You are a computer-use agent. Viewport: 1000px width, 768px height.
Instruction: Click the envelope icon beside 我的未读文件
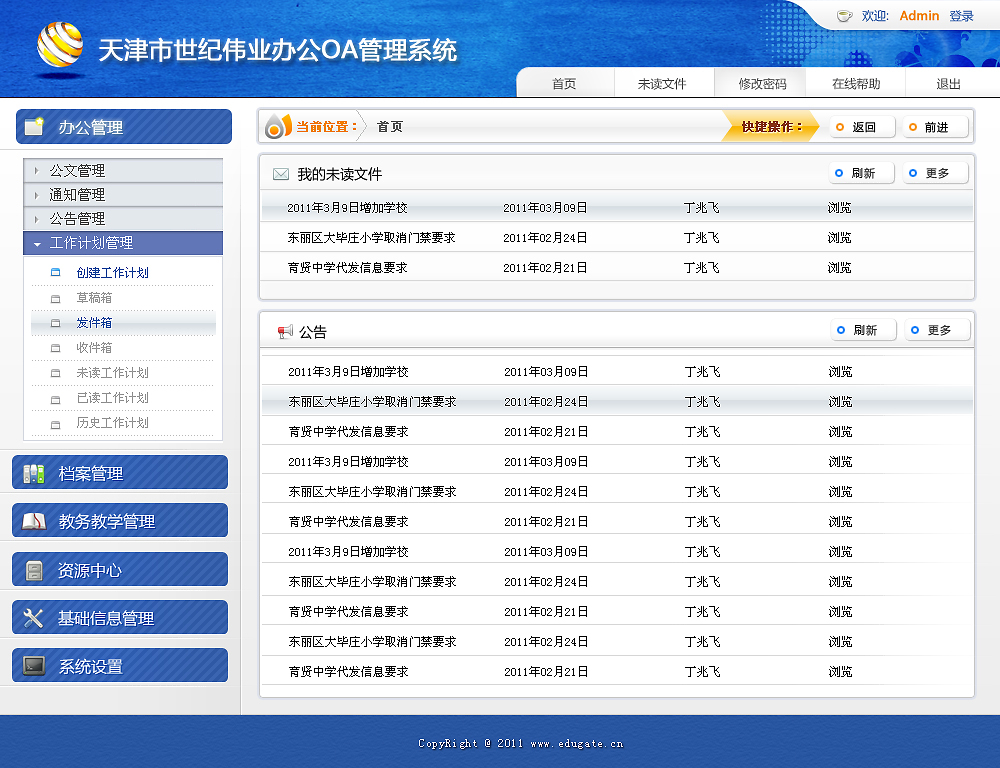[x=281, y=174]
